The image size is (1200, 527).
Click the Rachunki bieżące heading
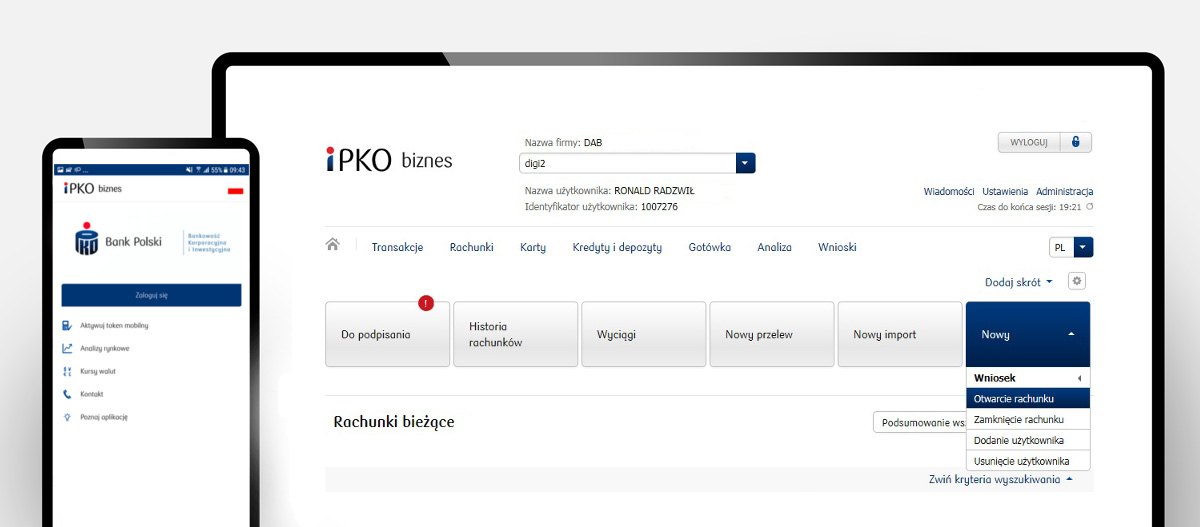coord(394,422)
